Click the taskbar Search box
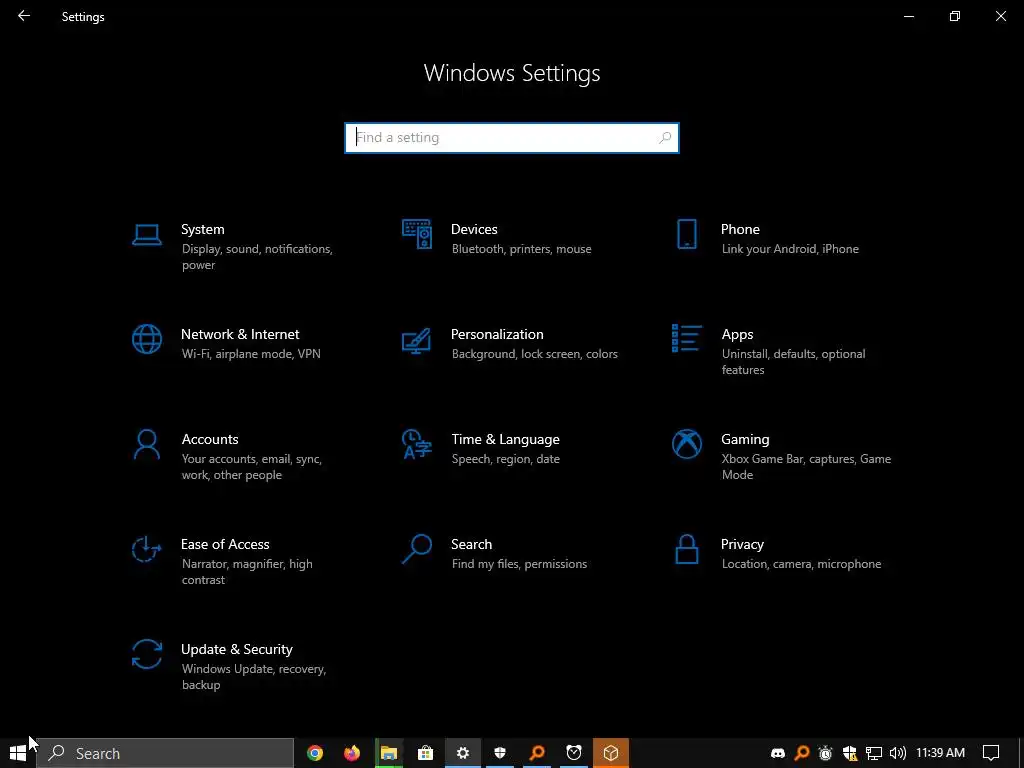This screenshot has width=1024, height=768. click(x=165, y=753)
